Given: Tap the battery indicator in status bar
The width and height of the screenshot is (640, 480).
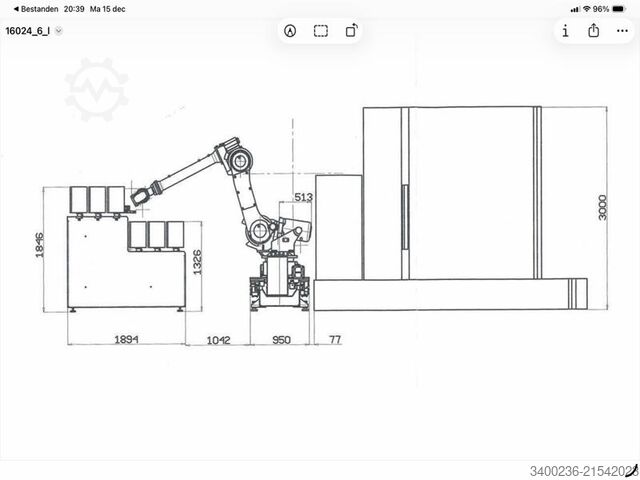Looking at the screenshot, I should (x=618, y=9).
